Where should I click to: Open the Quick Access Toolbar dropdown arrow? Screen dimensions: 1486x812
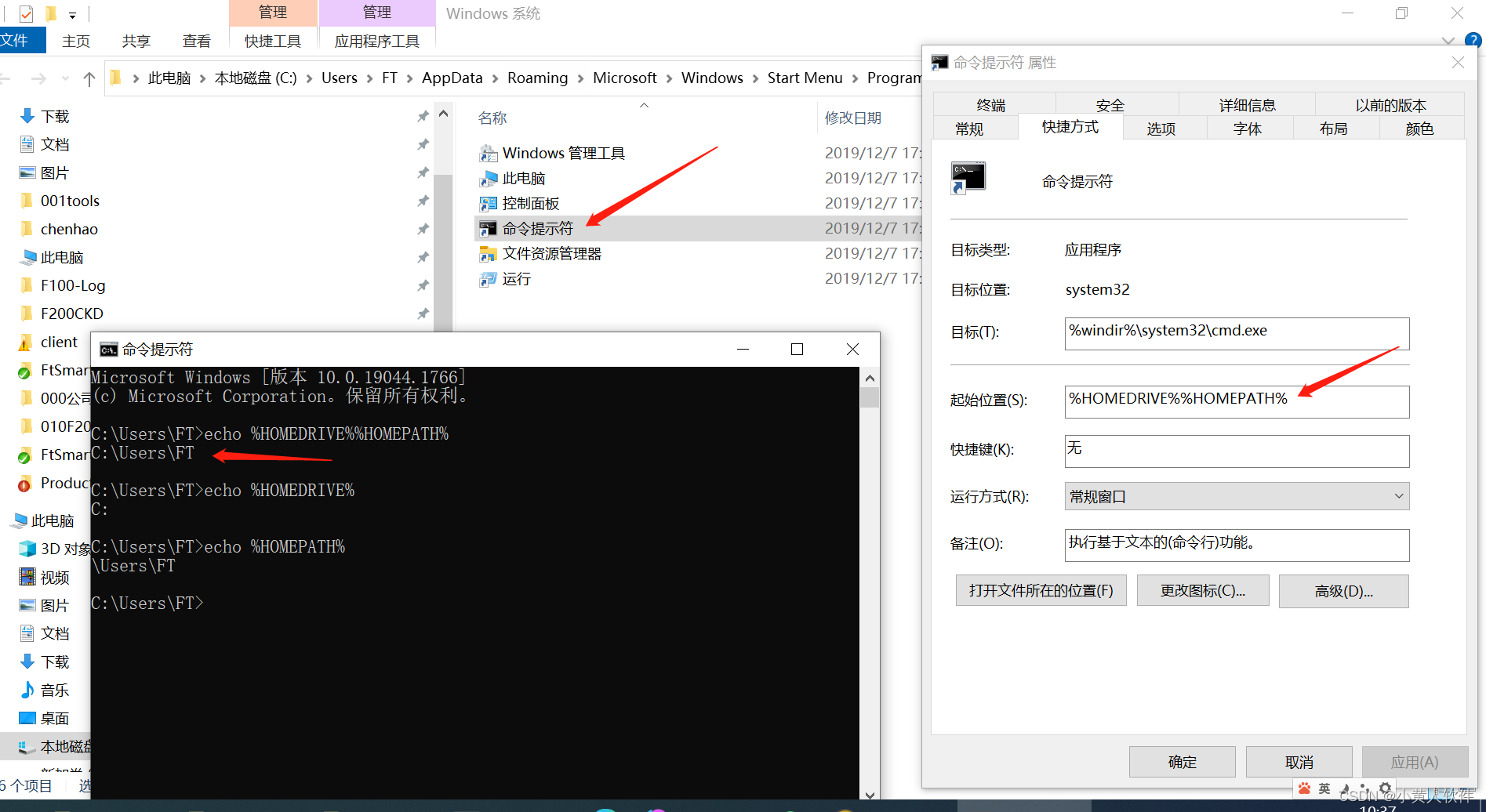pos(72,14)
